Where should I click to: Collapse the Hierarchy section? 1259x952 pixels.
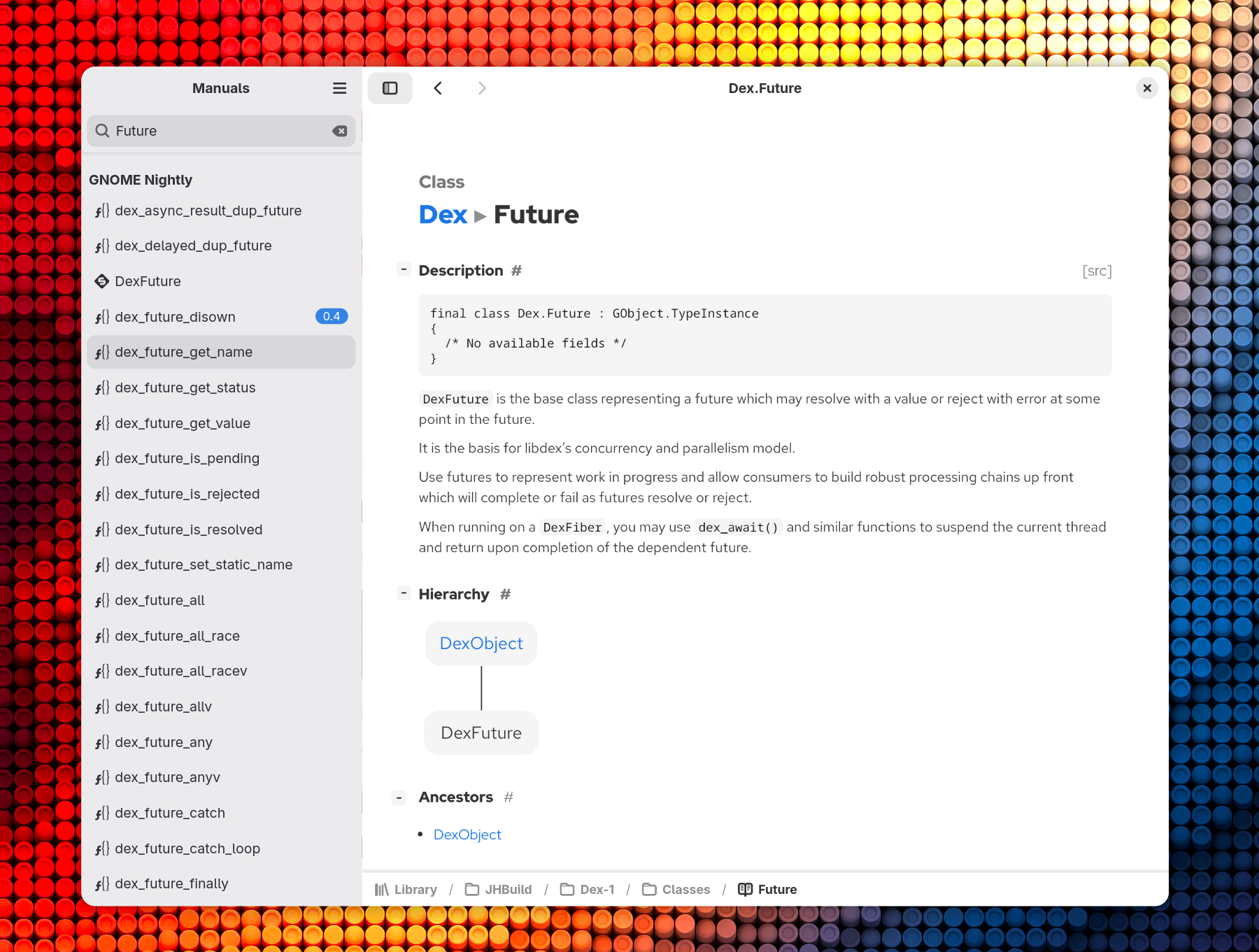click(404, 592)
